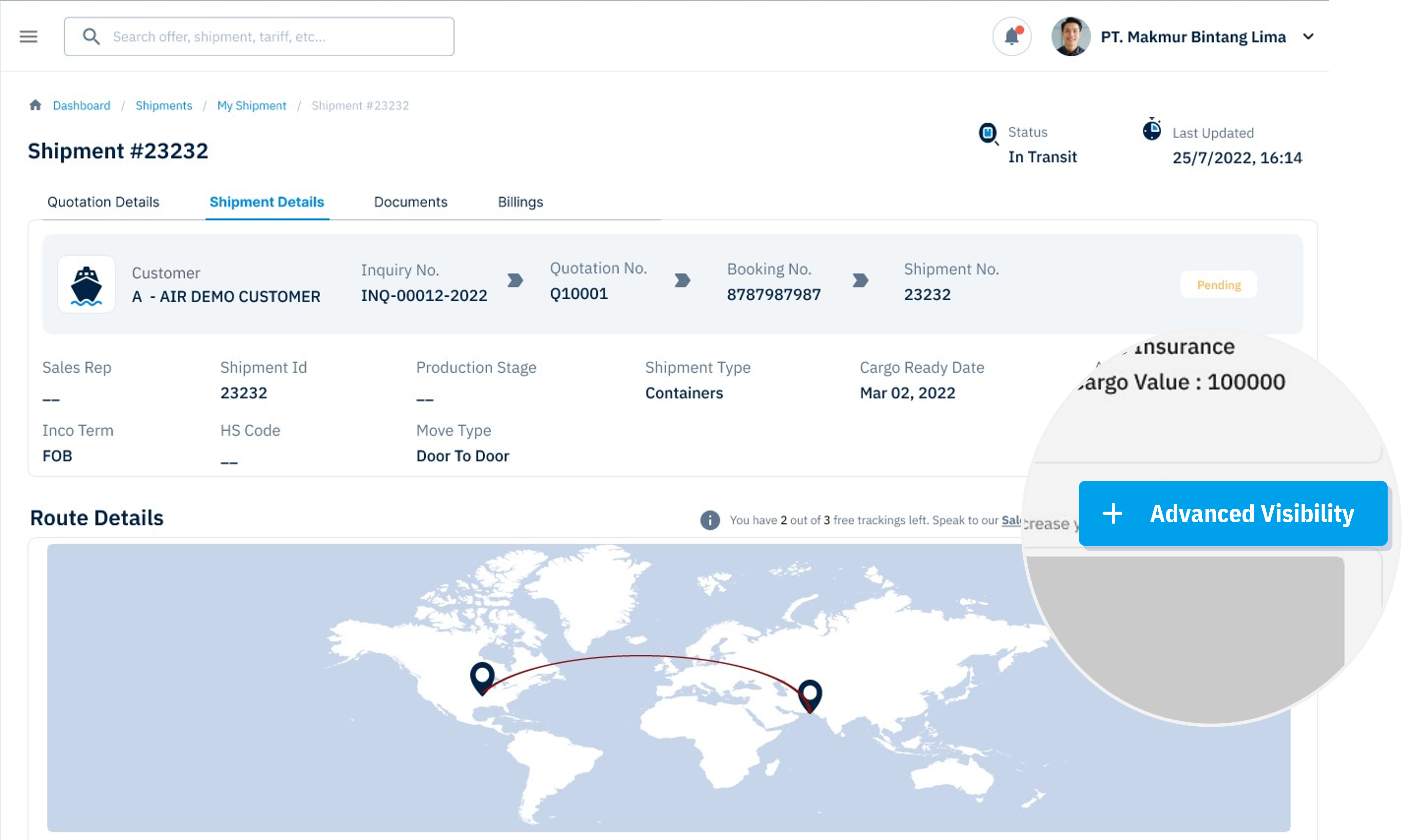Image resolution: width=1402 pixels, height=840 pixels.
Task: Click the Pending status badge
Action: 1219,285
